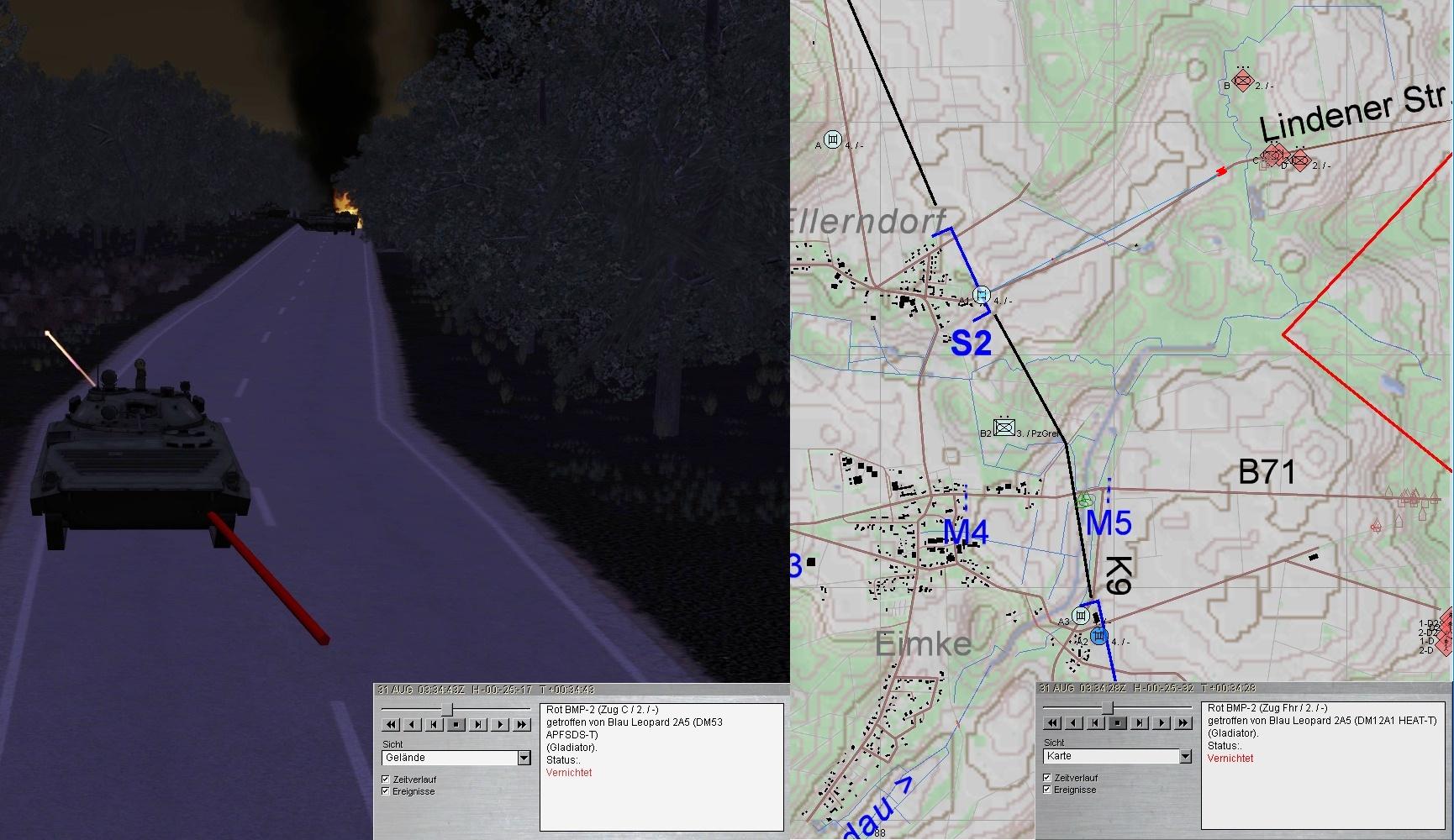Toggle Ereignisse checkbox in the Karte panel

point(1047,790)
